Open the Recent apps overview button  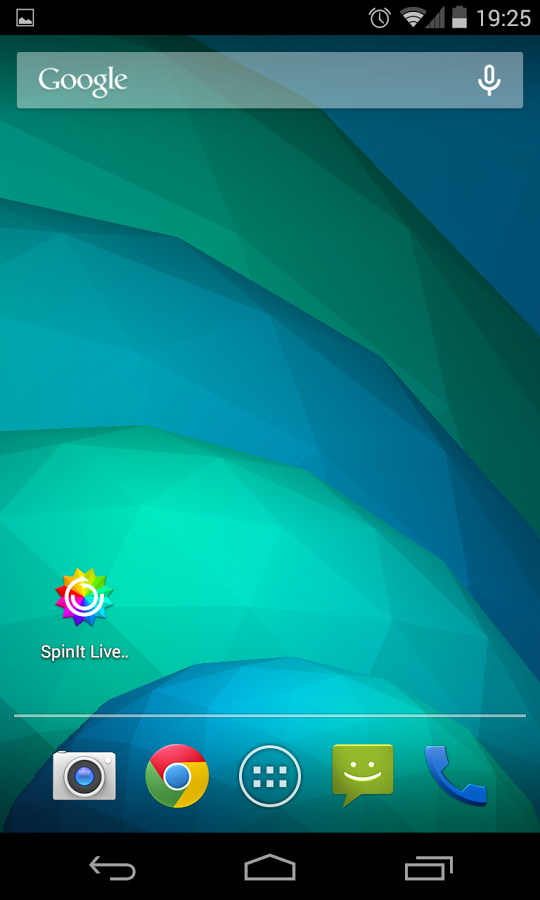click(428, 868)
